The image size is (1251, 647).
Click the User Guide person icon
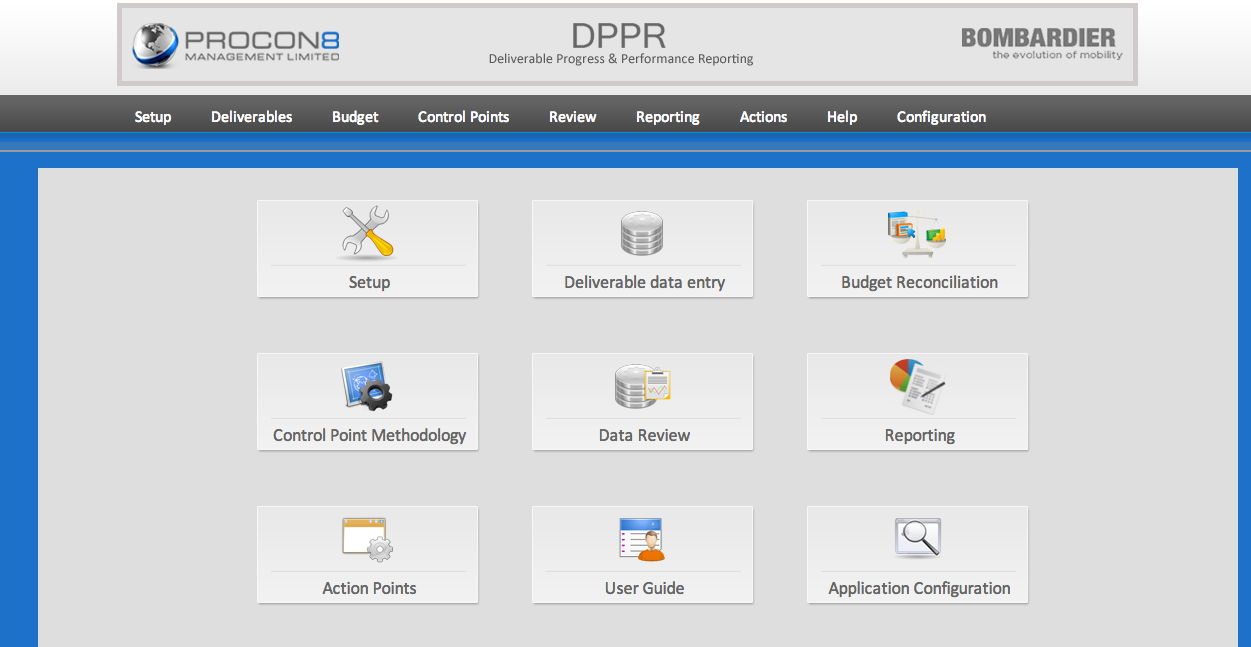point(643,540)
